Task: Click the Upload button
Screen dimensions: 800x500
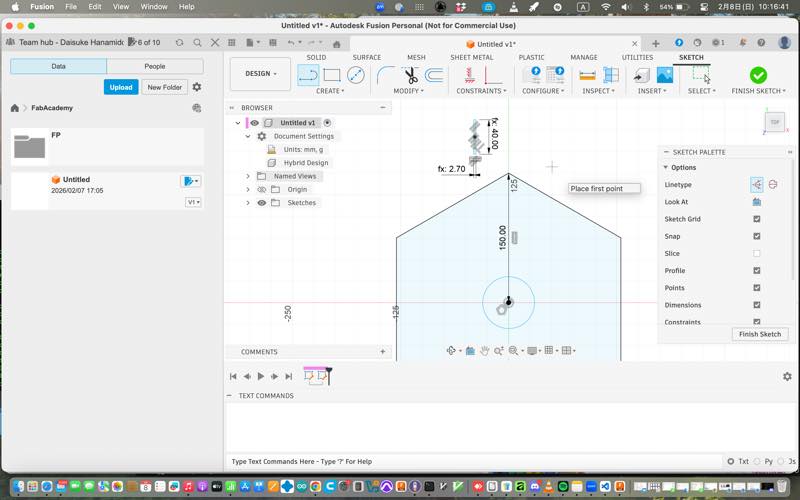Action: click(x=121, y=87)
